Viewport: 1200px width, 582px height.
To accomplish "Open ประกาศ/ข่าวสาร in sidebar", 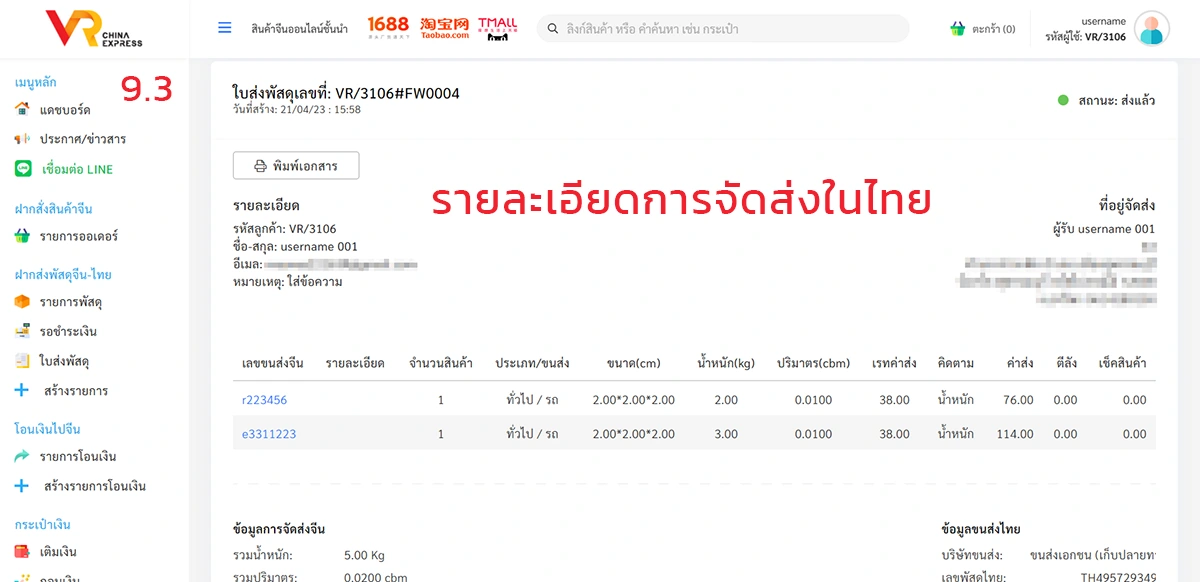I will 82,139.
